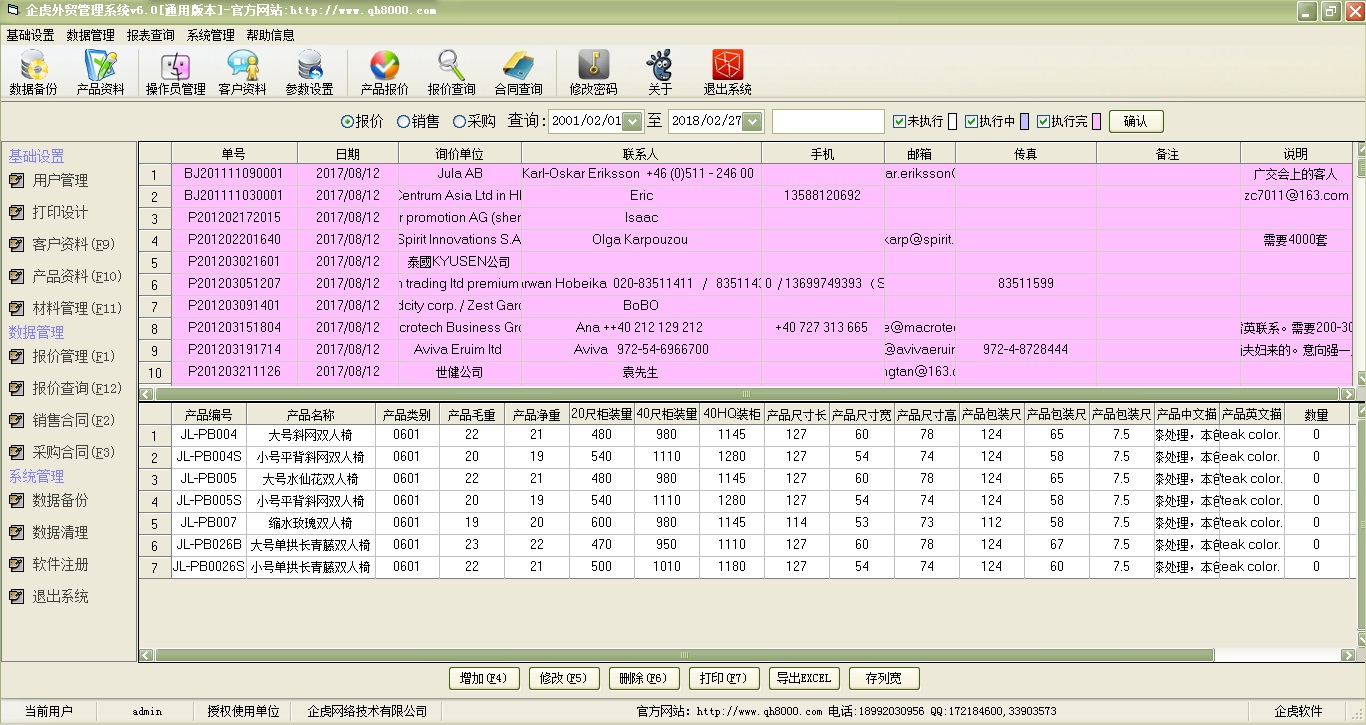Click the pink 执行完 color swatch
This screenshot has height=725, width=1366.
coord(1096,122)
